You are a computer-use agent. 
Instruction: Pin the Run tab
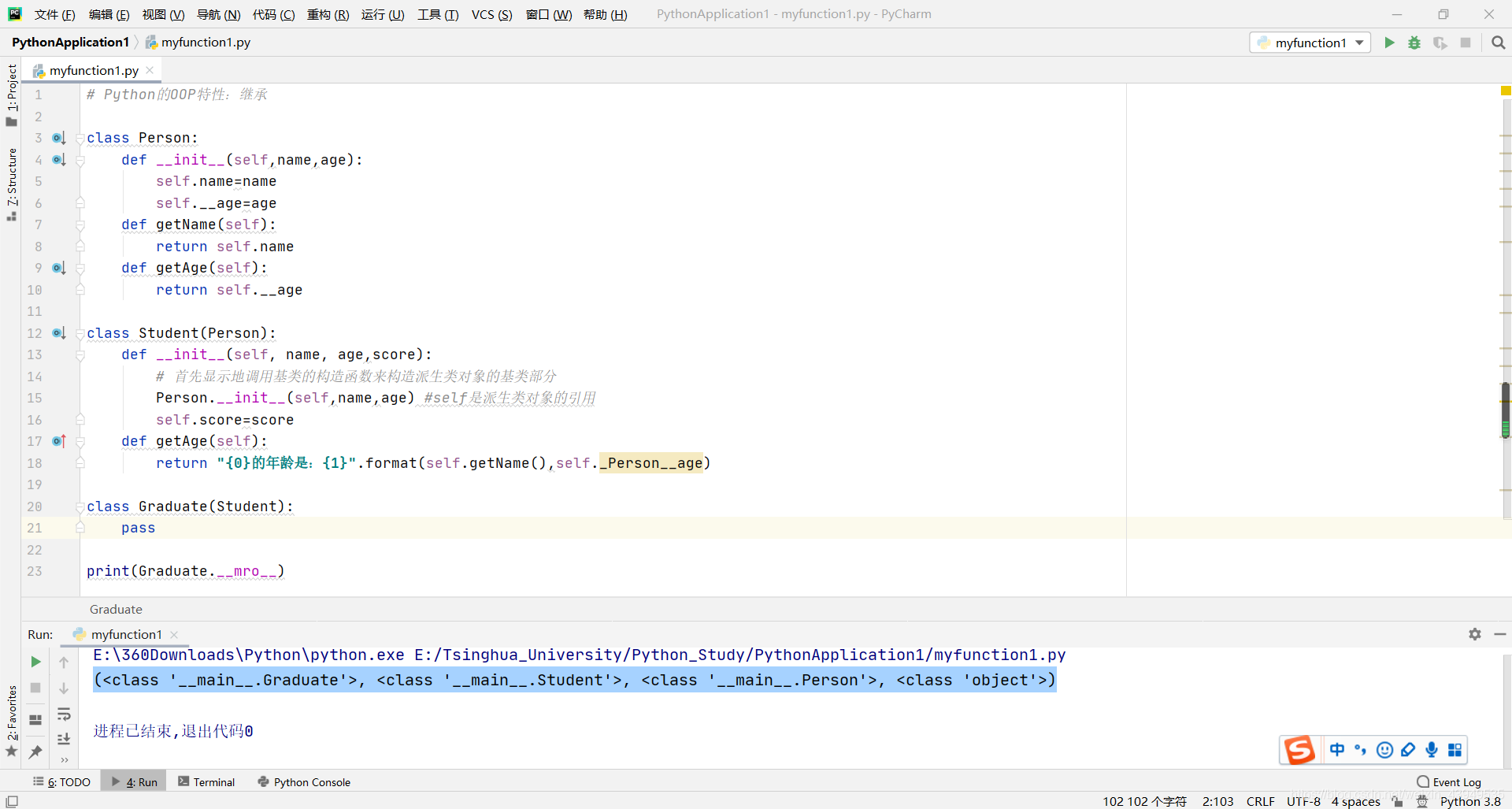coord(35,752)
